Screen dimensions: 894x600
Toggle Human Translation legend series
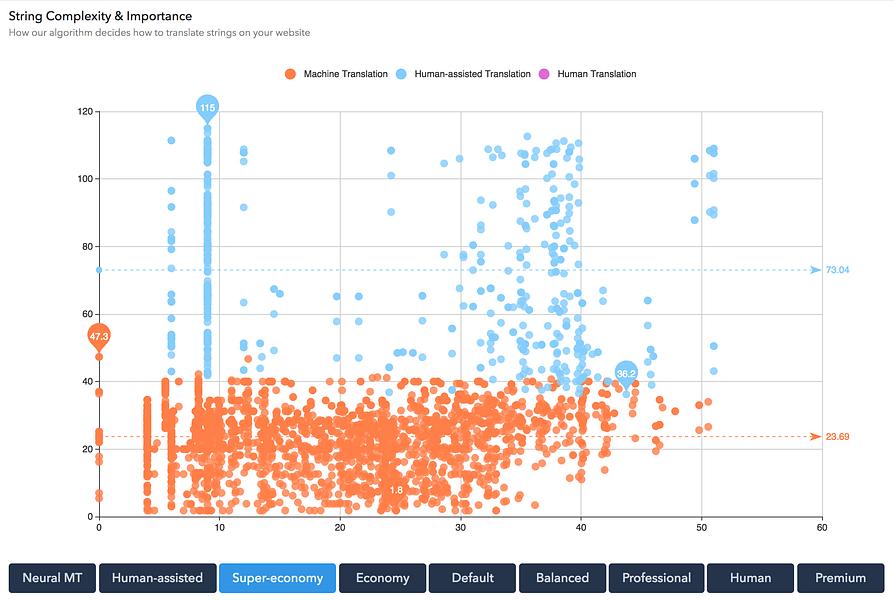[587, 74]
